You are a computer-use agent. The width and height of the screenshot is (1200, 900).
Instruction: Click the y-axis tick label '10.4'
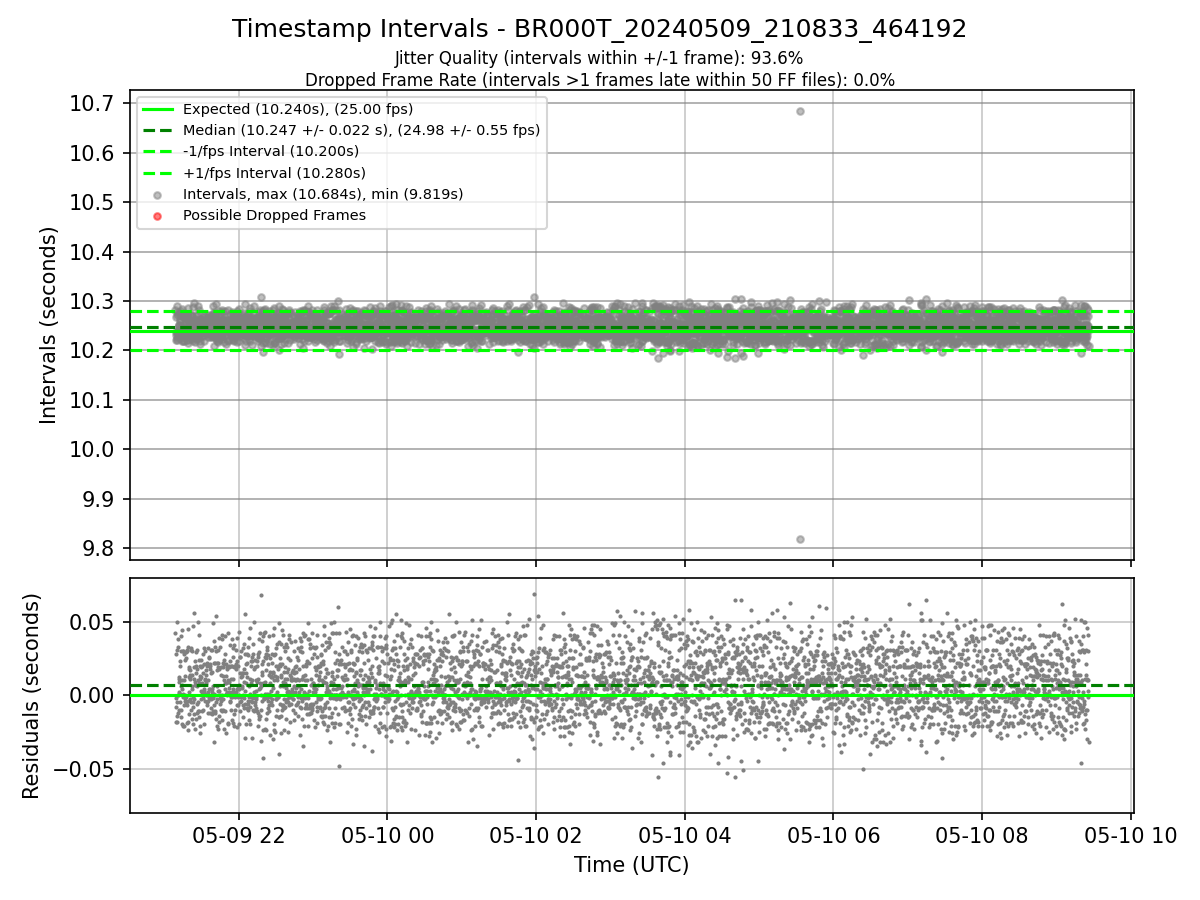93,252
